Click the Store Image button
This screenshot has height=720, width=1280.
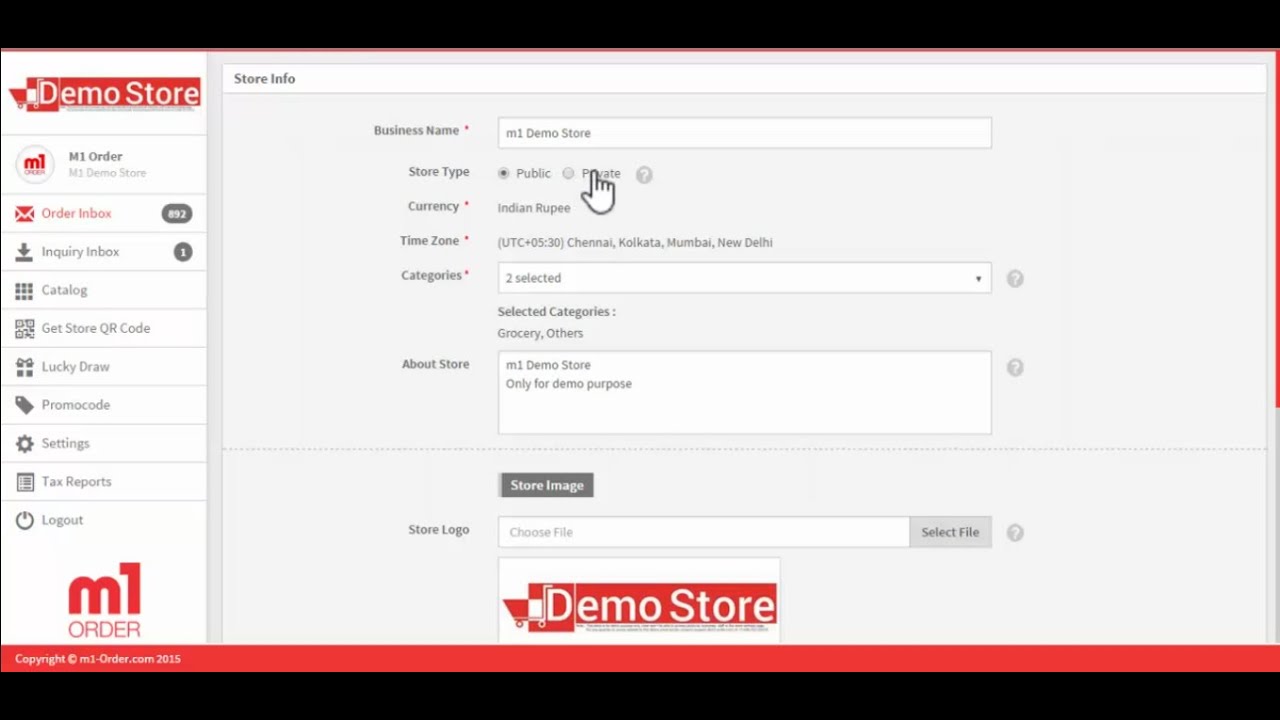(546, 485)
